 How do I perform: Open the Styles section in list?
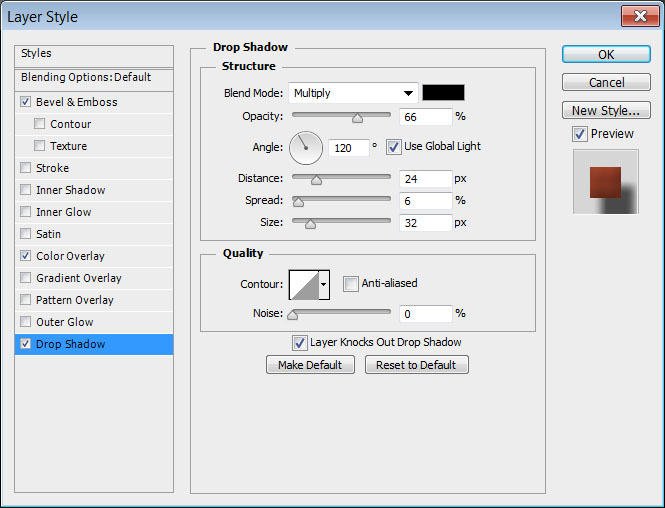tap(37, 53)
